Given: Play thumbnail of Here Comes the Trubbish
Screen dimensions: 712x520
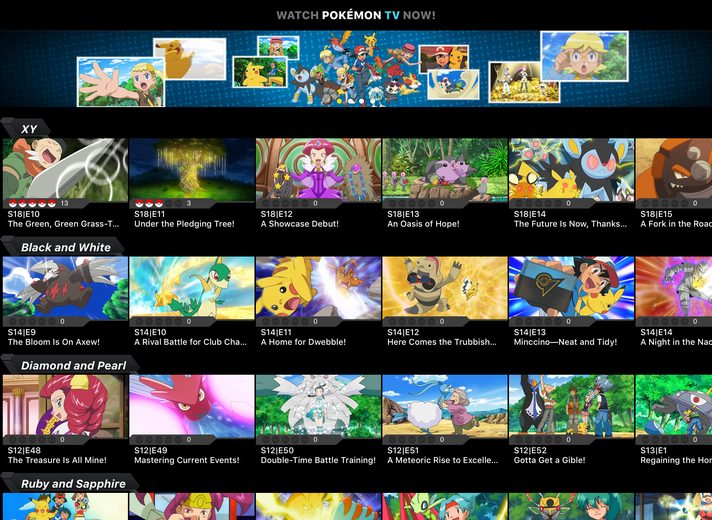Looking at the screenshot, I should pos(445,288).
